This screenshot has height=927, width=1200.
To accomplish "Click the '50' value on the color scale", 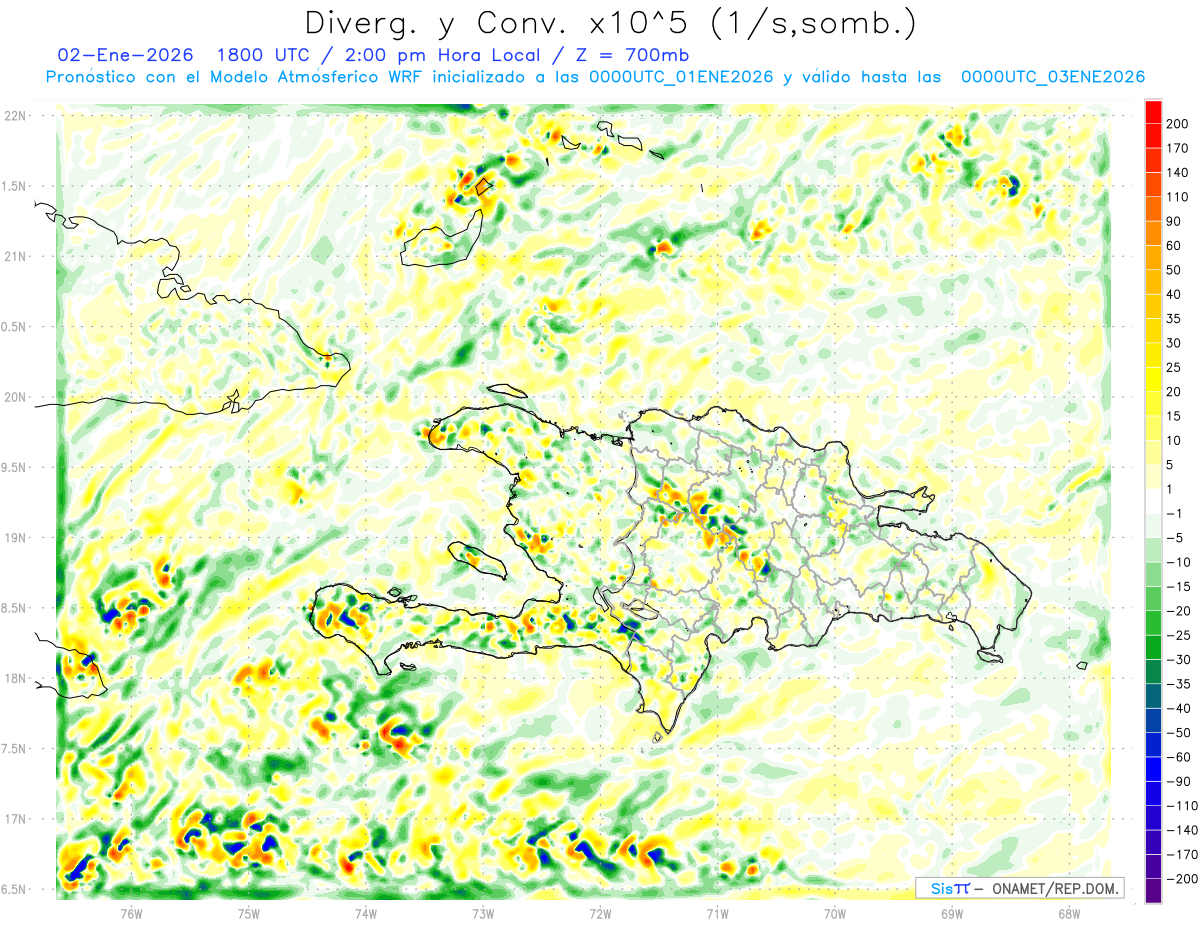I will point(1175,270).
